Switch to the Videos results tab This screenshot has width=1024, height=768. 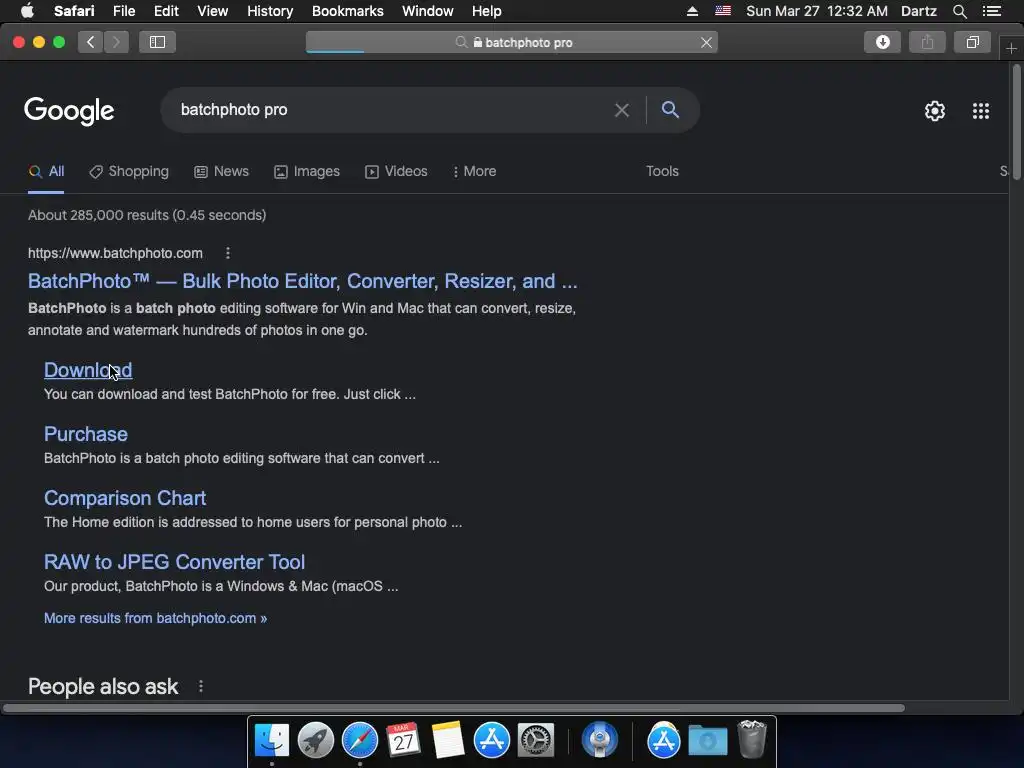pyautogui.click(x=396, y=171)
